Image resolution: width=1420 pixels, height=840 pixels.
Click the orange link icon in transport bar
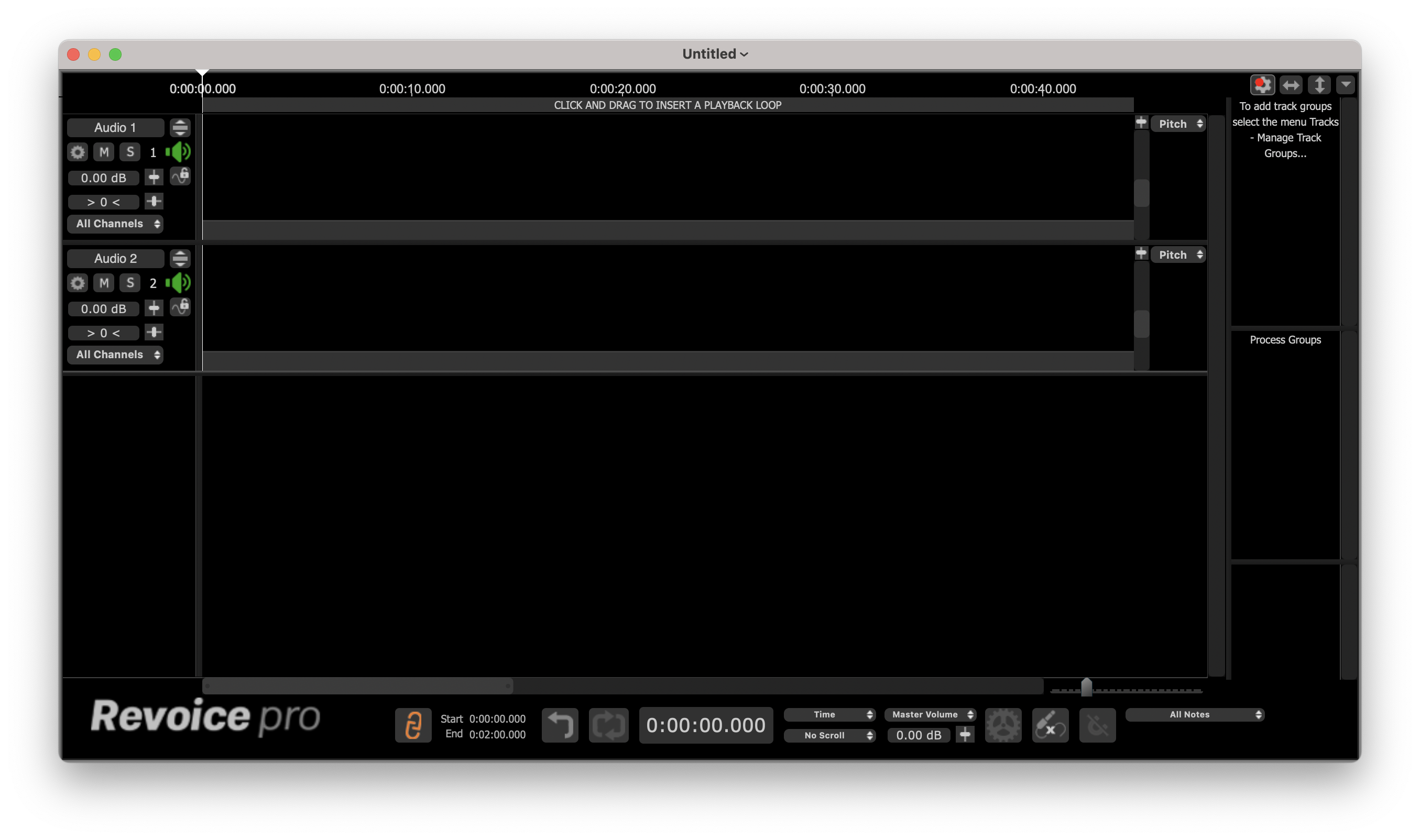click(x=413, y=725)
